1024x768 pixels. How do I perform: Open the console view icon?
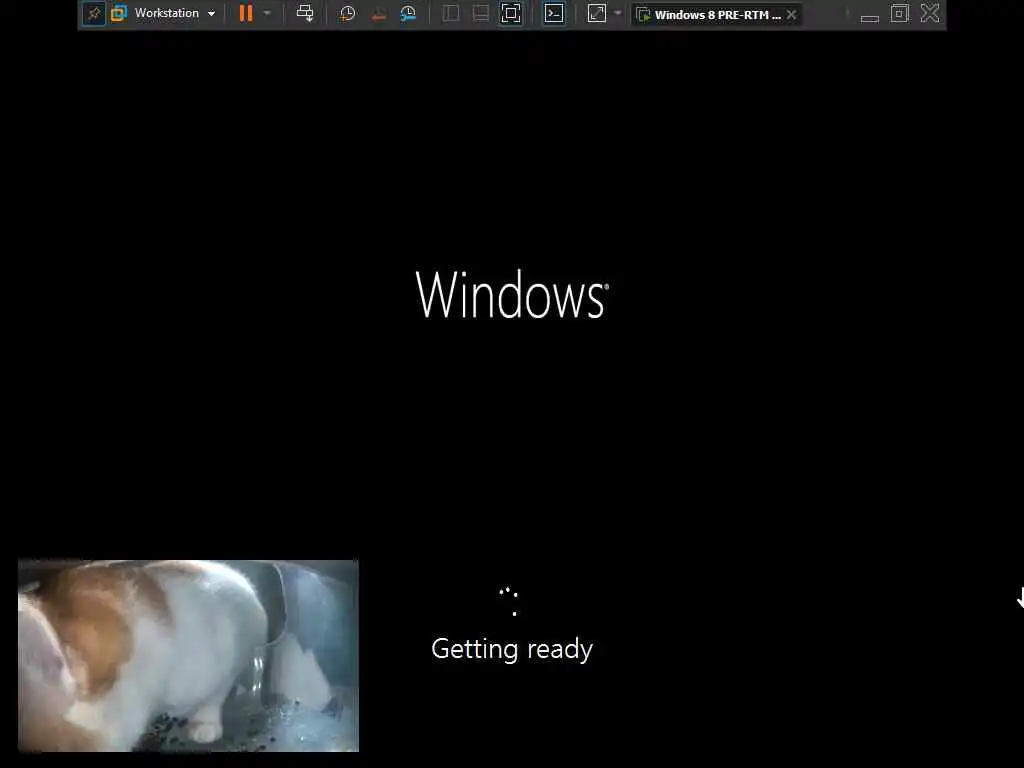[554, 13]
